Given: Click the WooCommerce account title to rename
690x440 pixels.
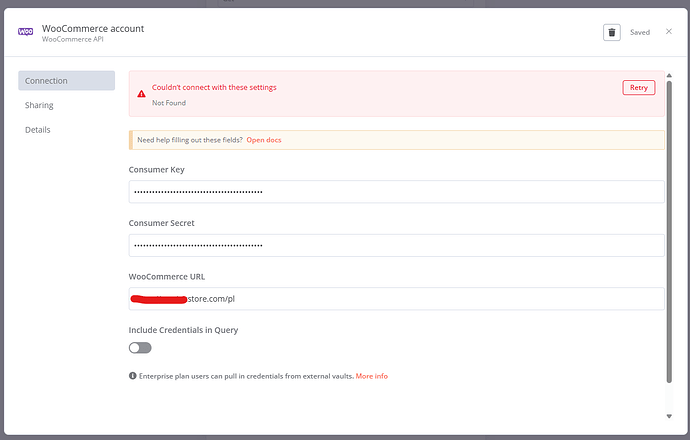Looking at the screenshot, I should coord(93,29).
